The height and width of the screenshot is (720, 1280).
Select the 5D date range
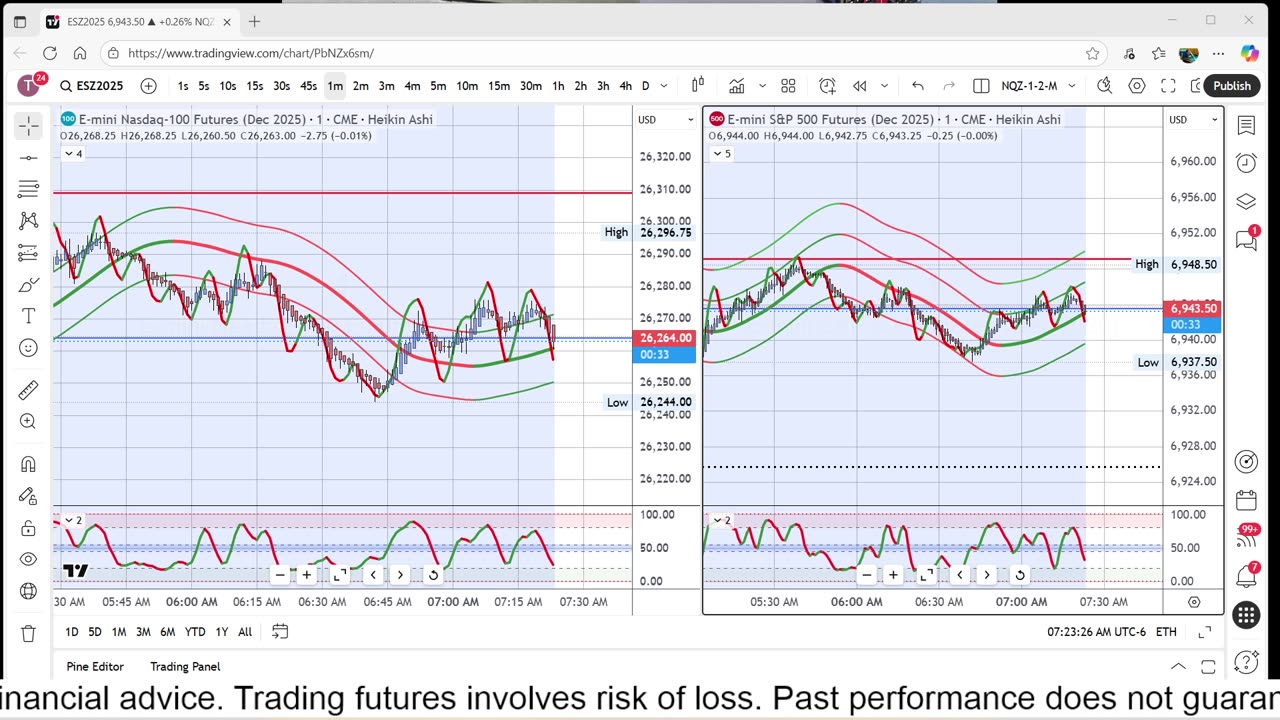click(x=95, y=632)
